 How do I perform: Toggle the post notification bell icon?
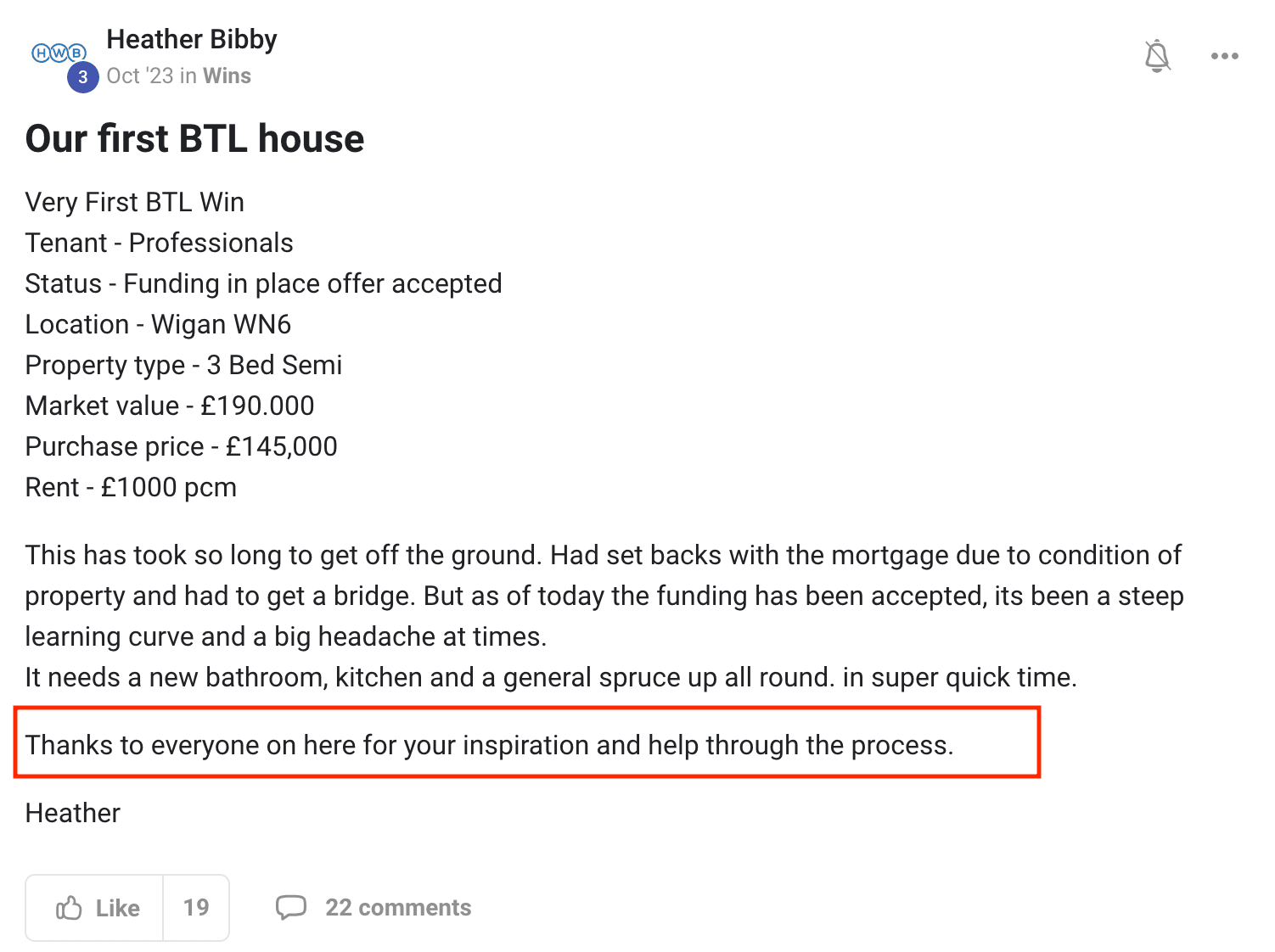[1157, 56]
